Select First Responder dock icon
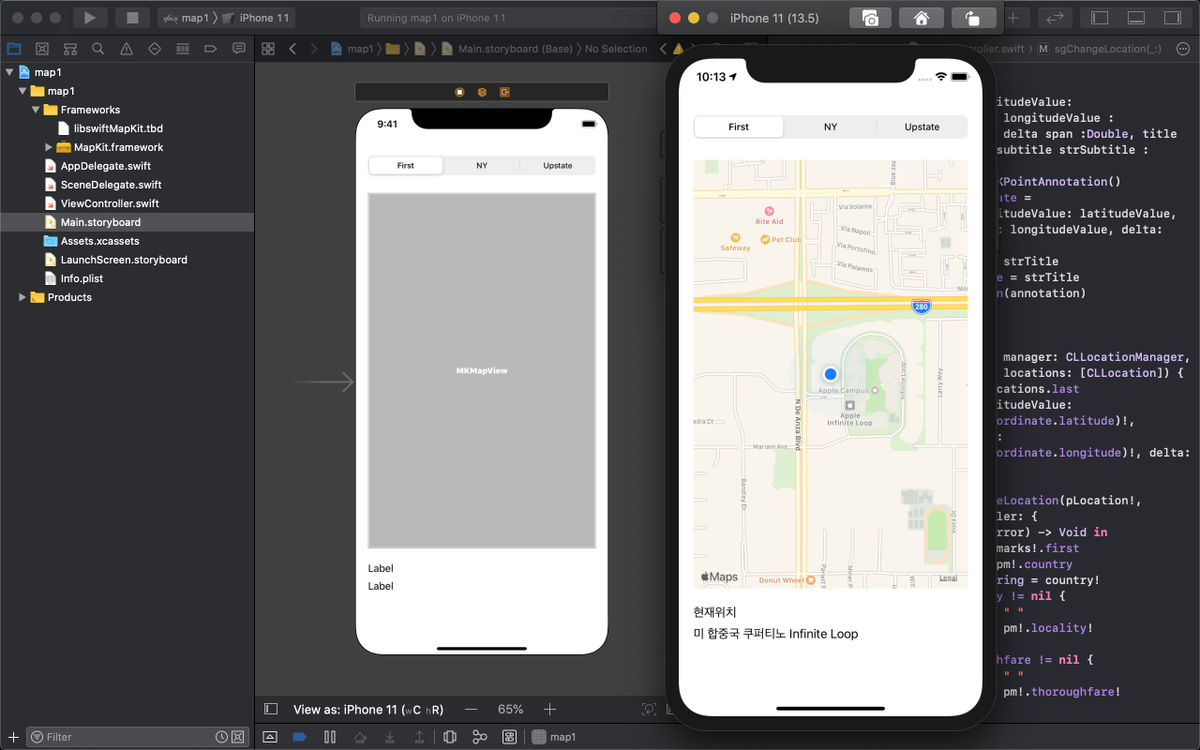Screen dimensions: 1200x750 point(482,92)
